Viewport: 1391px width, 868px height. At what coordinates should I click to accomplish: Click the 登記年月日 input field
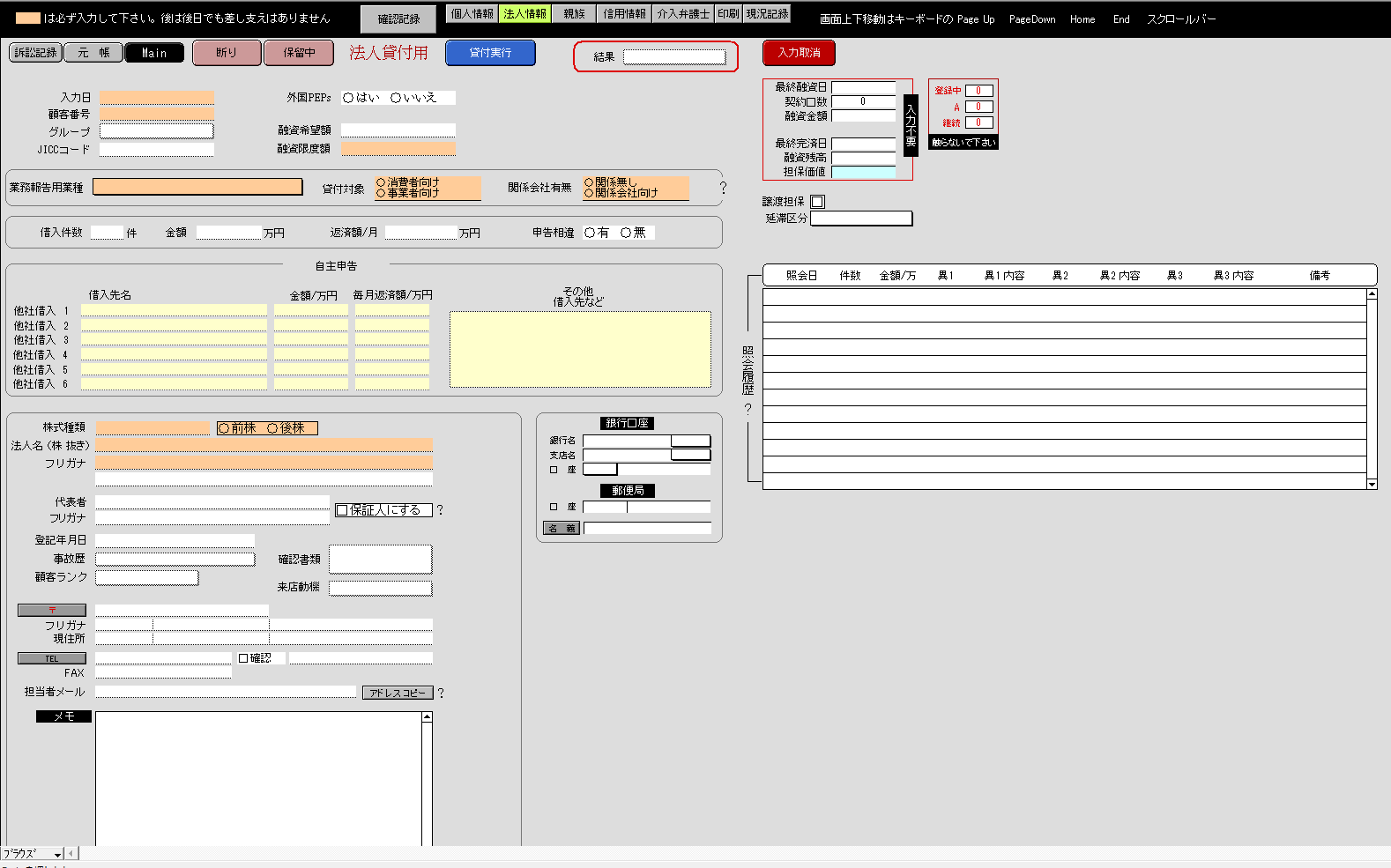175,540
